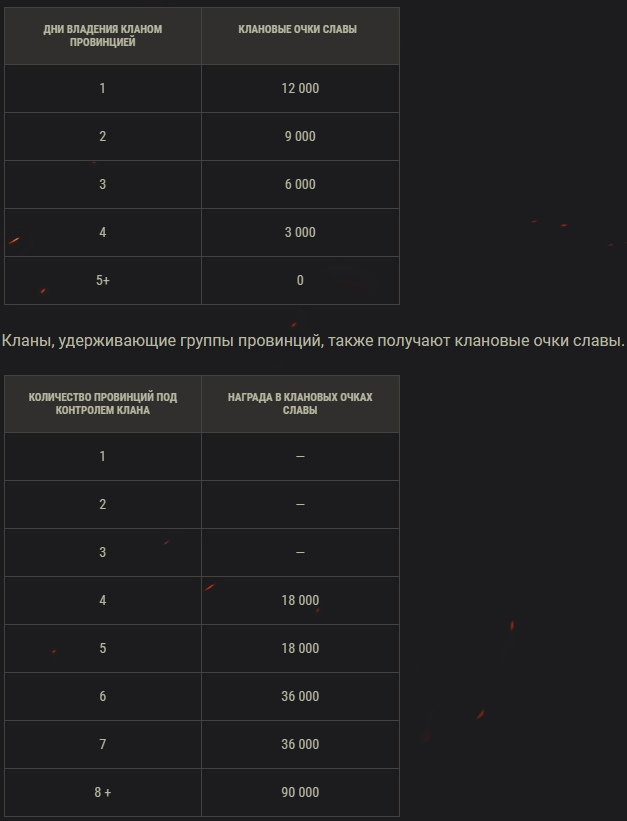Click the "8 +" provinces cell
The image size is (627, 821).
point(103,793)
